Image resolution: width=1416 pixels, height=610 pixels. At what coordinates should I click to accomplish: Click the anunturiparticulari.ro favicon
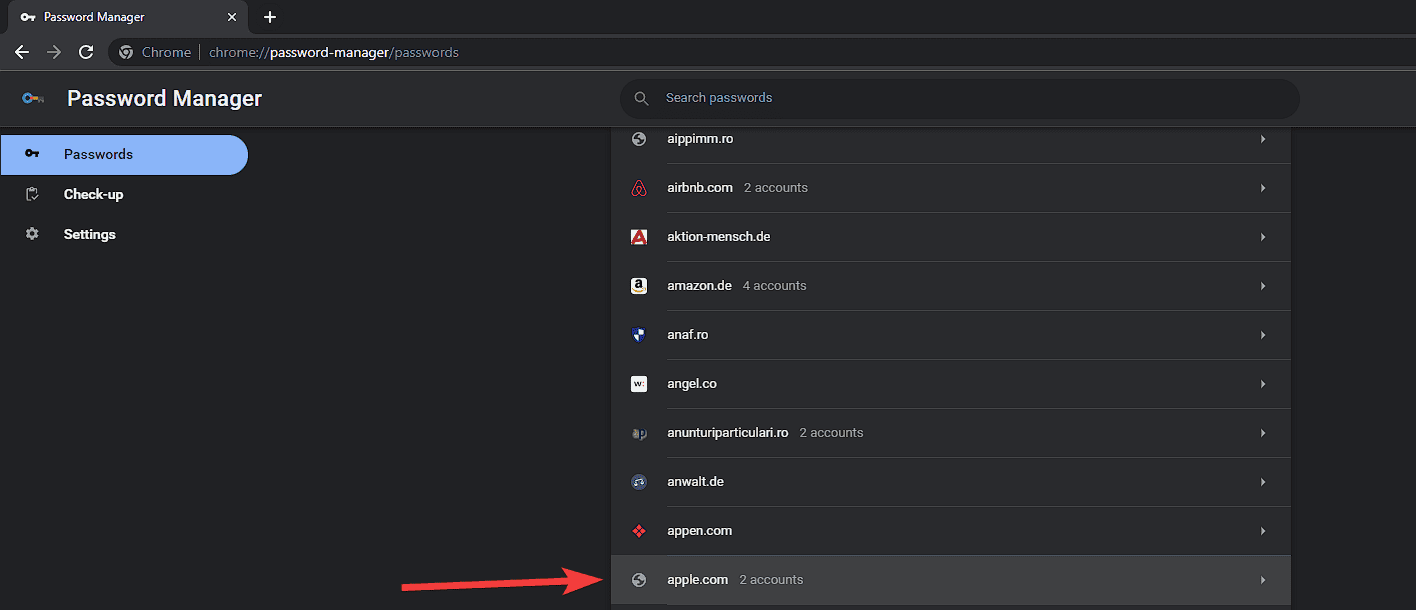pyautogui.click(x=639, y=433)
